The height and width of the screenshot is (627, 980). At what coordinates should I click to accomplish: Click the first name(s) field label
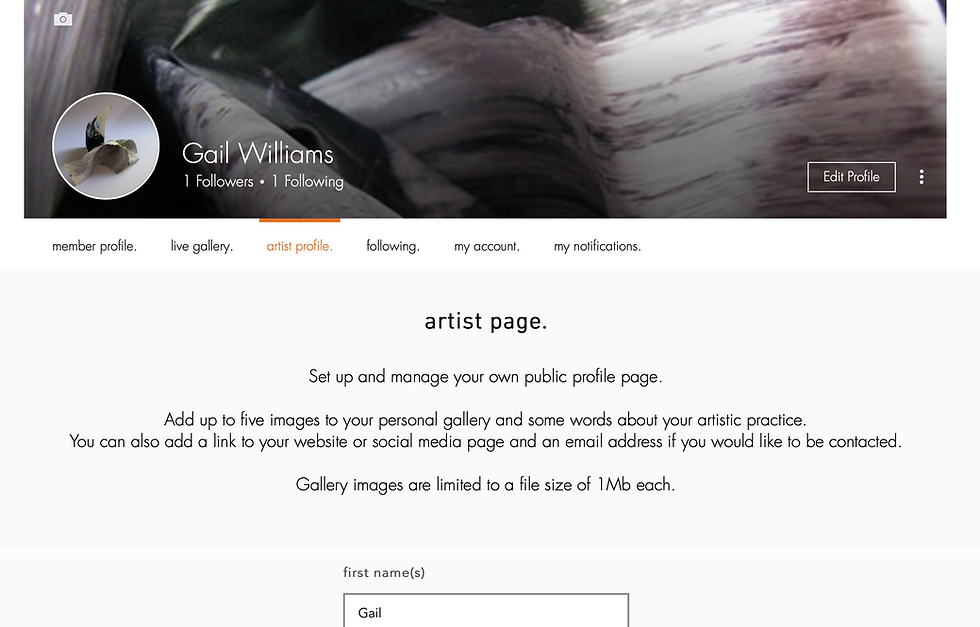point(384,573)
